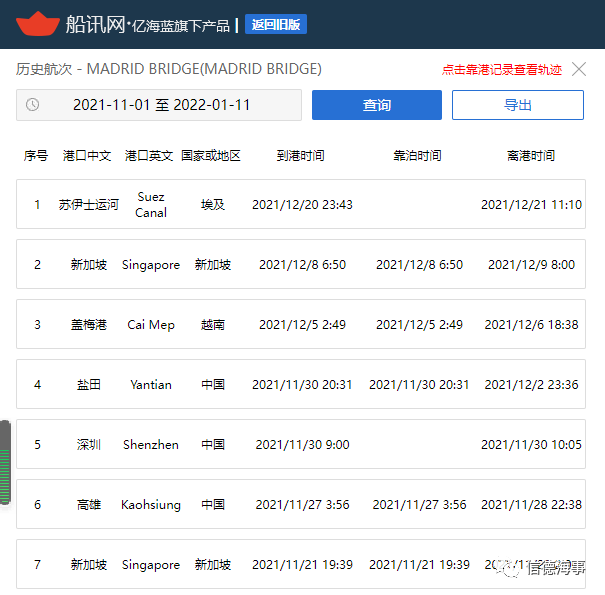Select the 苏伊士运河 port row
The height and width of the screenshot is (595, 605).
(301, 204)
